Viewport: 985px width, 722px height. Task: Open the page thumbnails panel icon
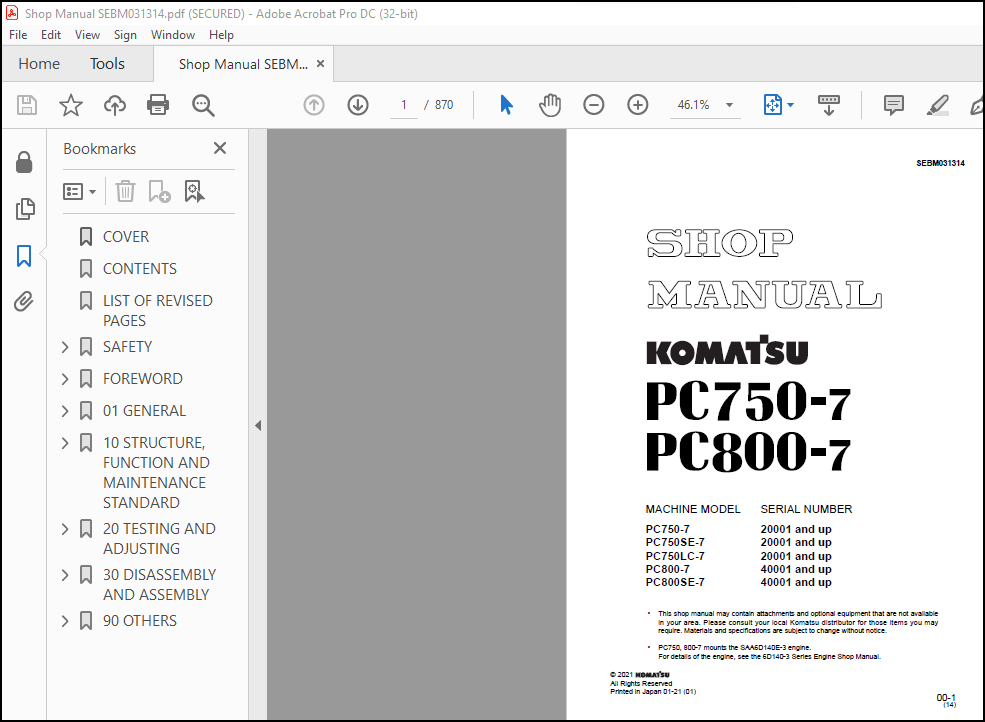pos(24,209)
